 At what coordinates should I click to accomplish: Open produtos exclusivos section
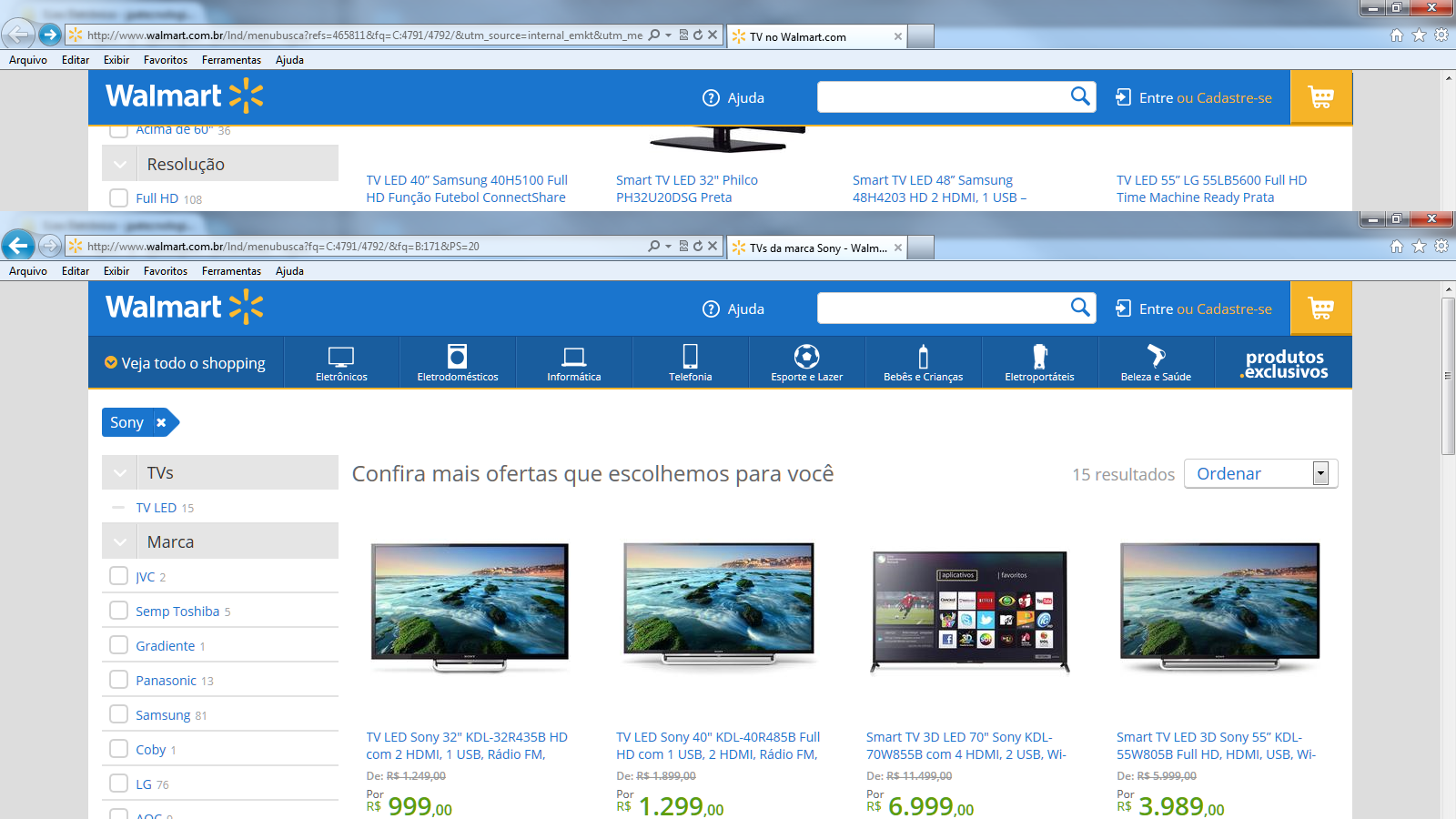(1285, 363)
